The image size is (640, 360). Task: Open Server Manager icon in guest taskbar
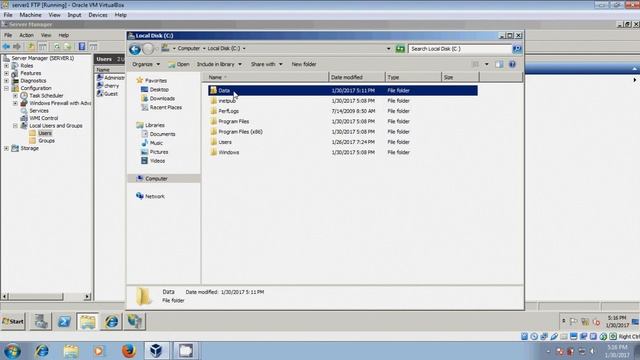point(41,322)
